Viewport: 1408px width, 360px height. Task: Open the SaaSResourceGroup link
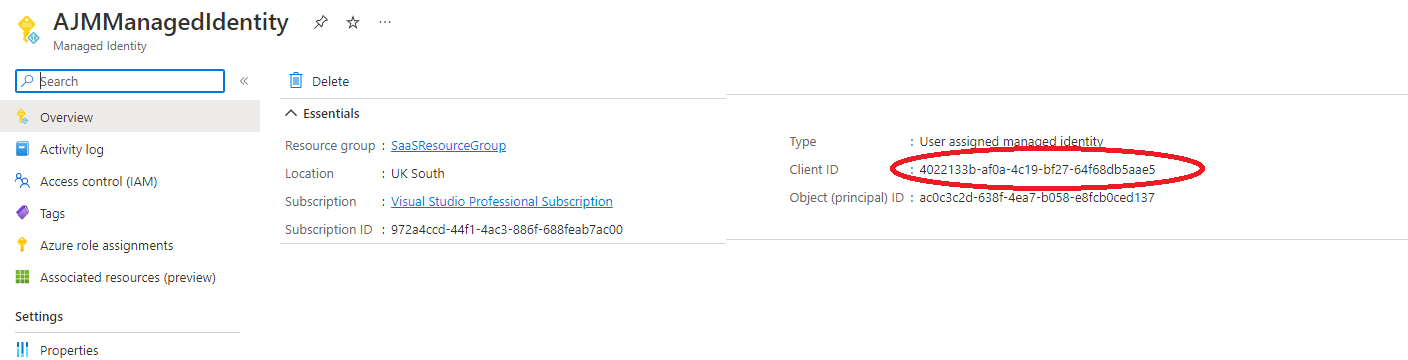[448, 145]
